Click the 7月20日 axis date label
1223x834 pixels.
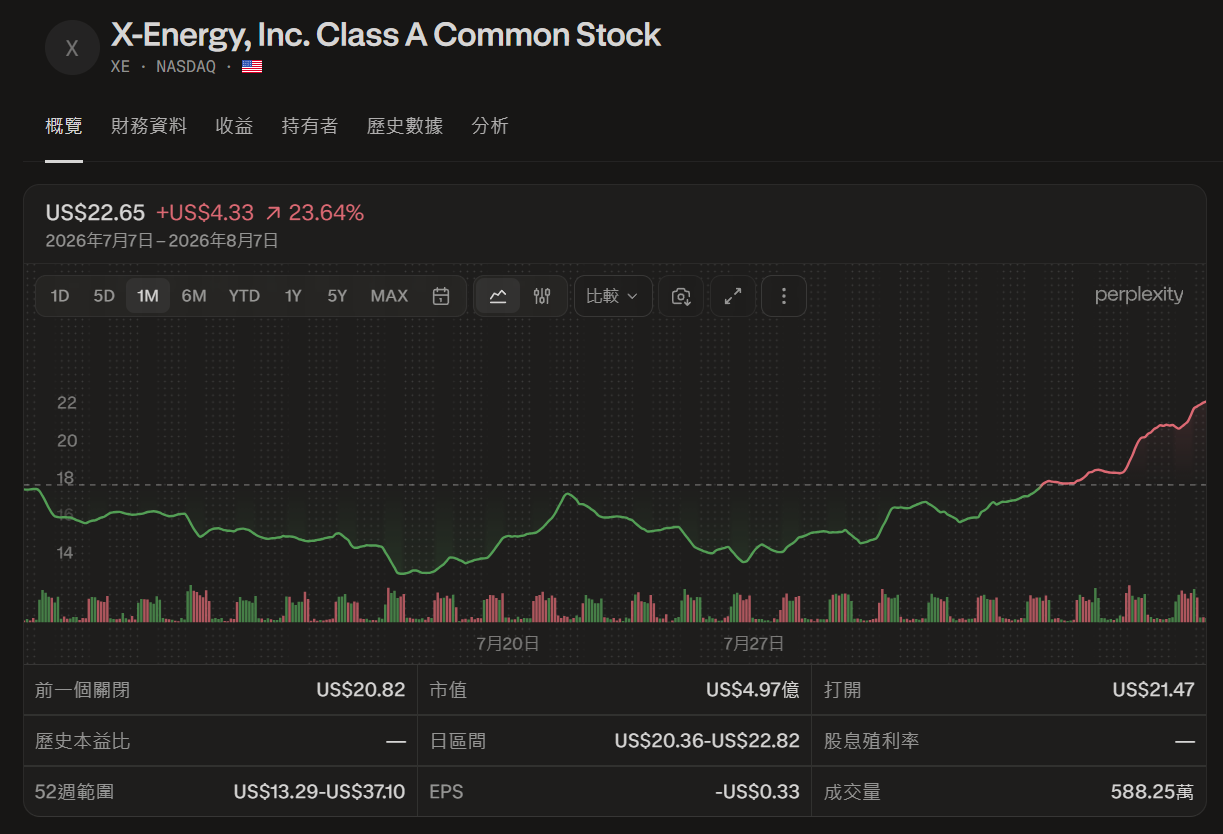tap(508, 643)
